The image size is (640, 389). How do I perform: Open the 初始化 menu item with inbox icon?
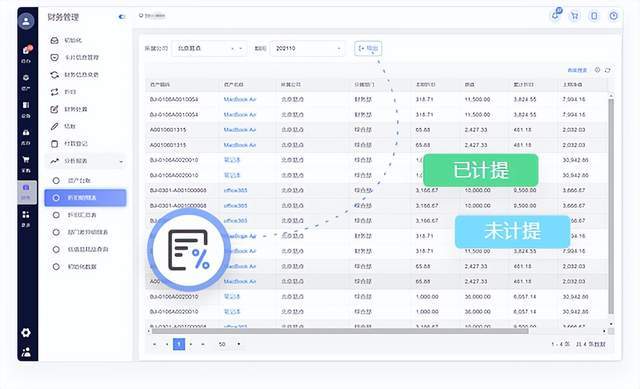(x=86, y=40)
